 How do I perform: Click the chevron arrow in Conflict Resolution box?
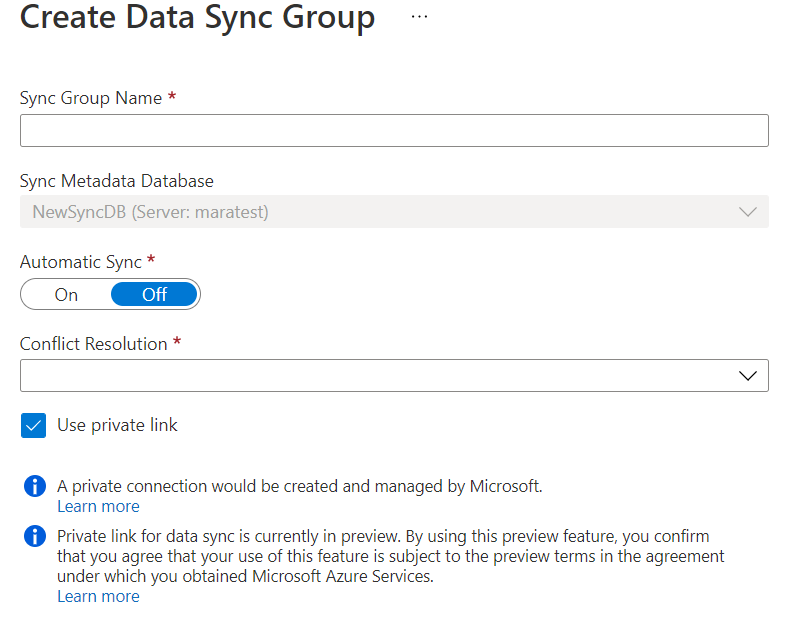pos(747,375)
